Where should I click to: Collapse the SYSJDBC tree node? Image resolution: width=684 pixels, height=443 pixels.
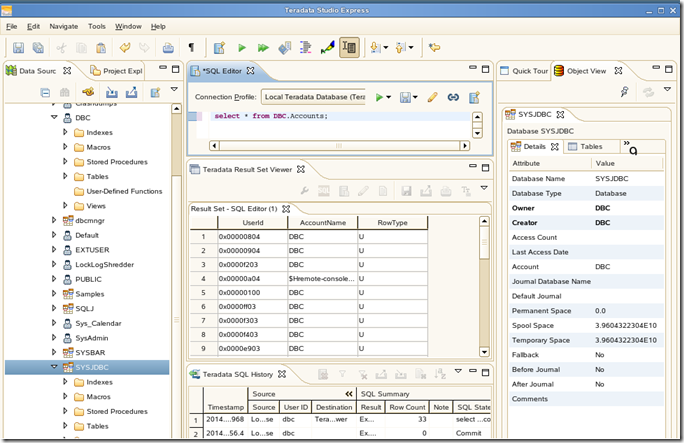point(54,367)
